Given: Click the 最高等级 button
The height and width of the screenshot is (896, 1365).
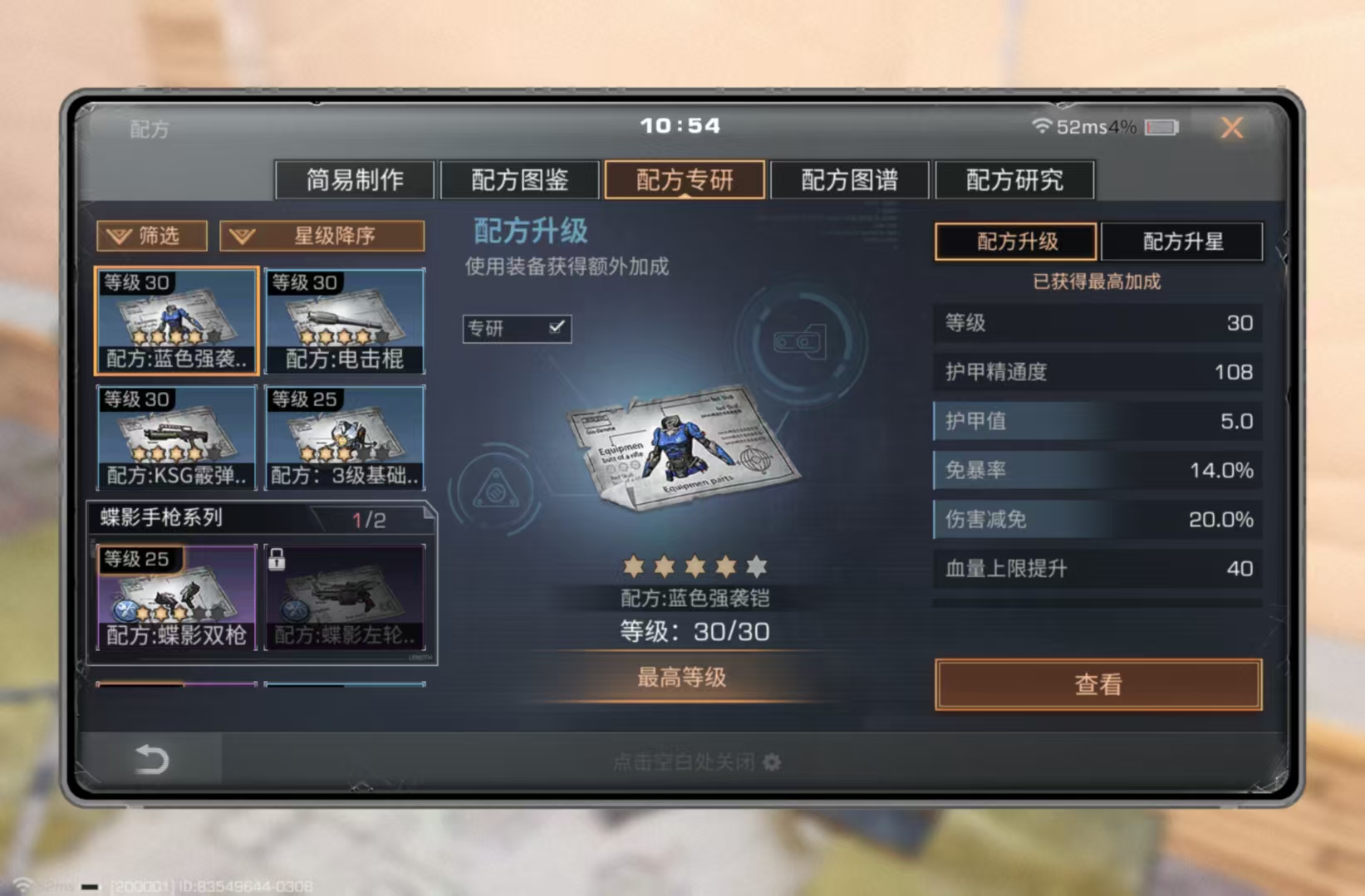Looking at the screenshot, I should tap(681, 678).
